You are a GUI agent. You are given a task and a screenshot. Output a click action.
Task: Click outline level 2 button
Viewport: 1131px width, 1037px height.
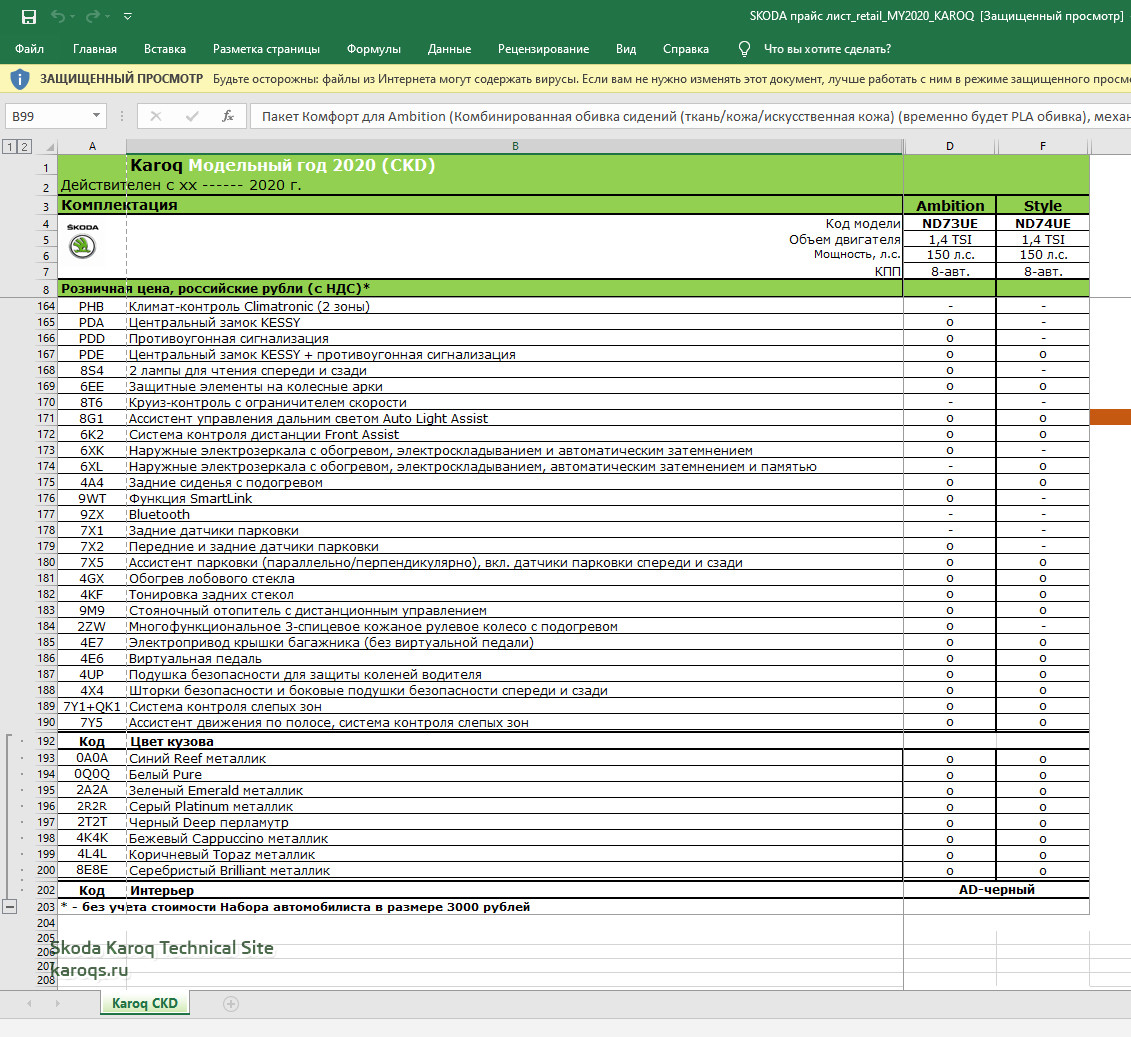[x=24, y=147]
